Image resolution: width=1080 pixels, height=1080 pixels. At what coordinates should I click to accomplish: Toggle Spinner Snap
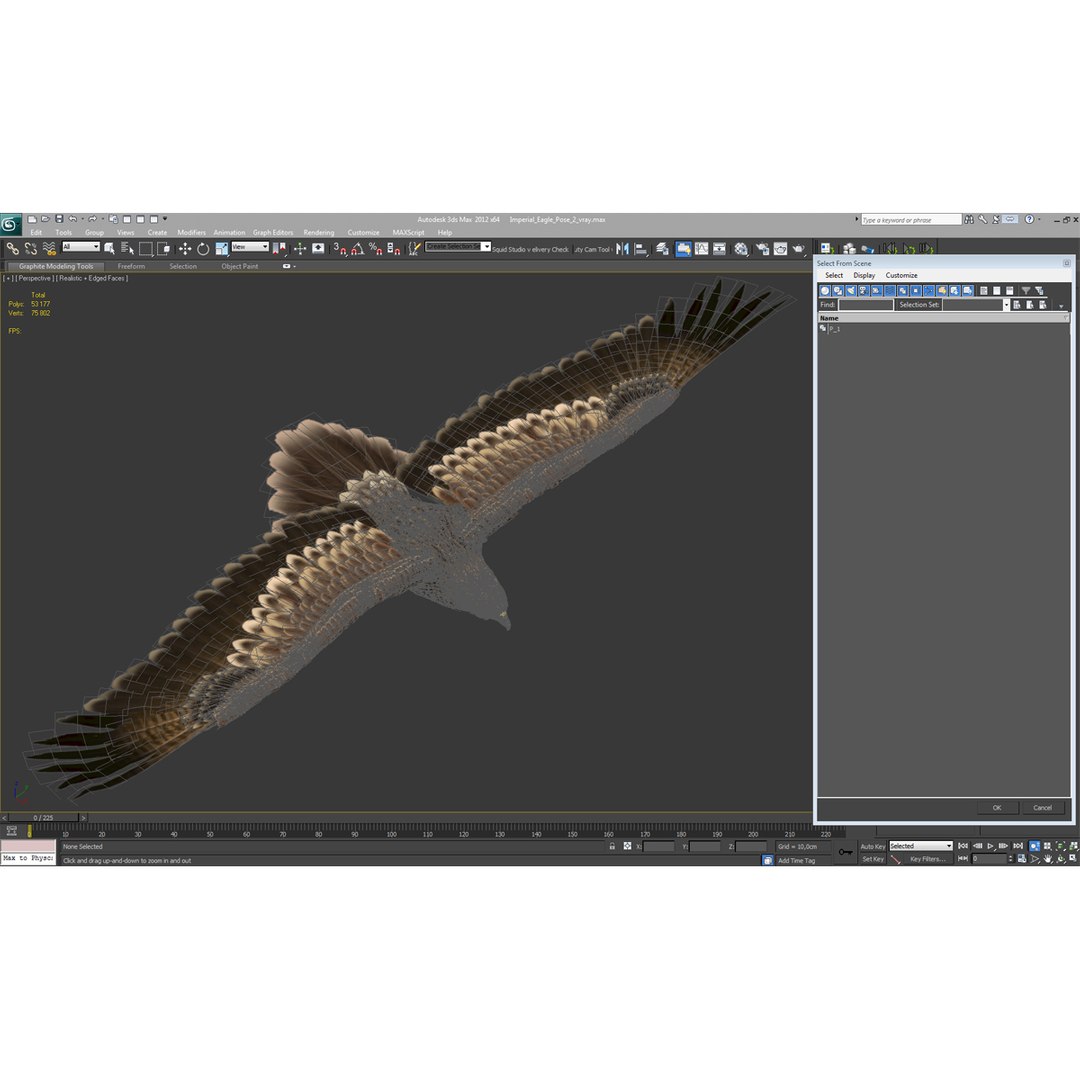click(393, 249)
